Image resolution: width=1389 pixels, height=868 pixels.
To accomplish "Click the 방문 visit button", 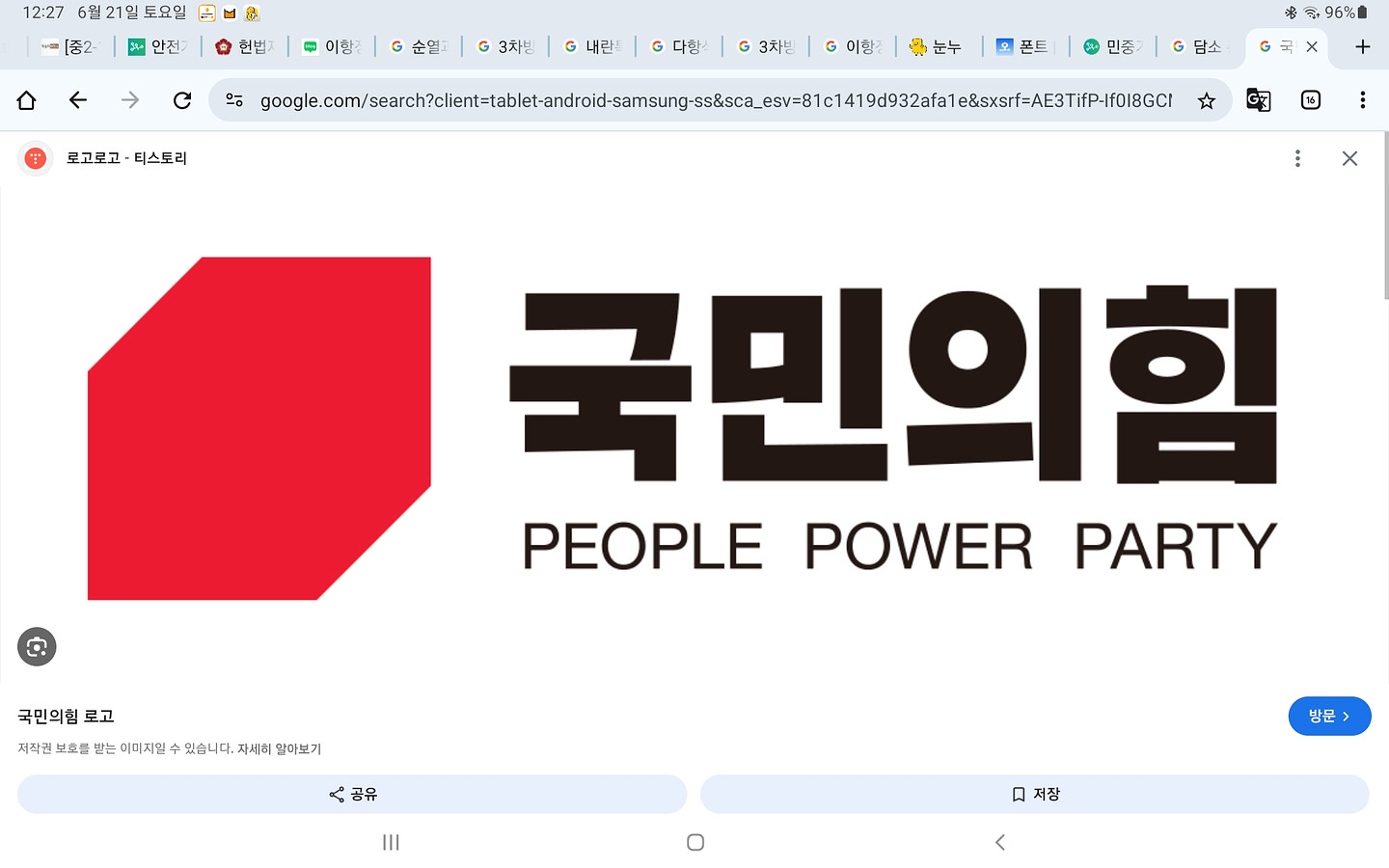I will (x=1328, y=716).
